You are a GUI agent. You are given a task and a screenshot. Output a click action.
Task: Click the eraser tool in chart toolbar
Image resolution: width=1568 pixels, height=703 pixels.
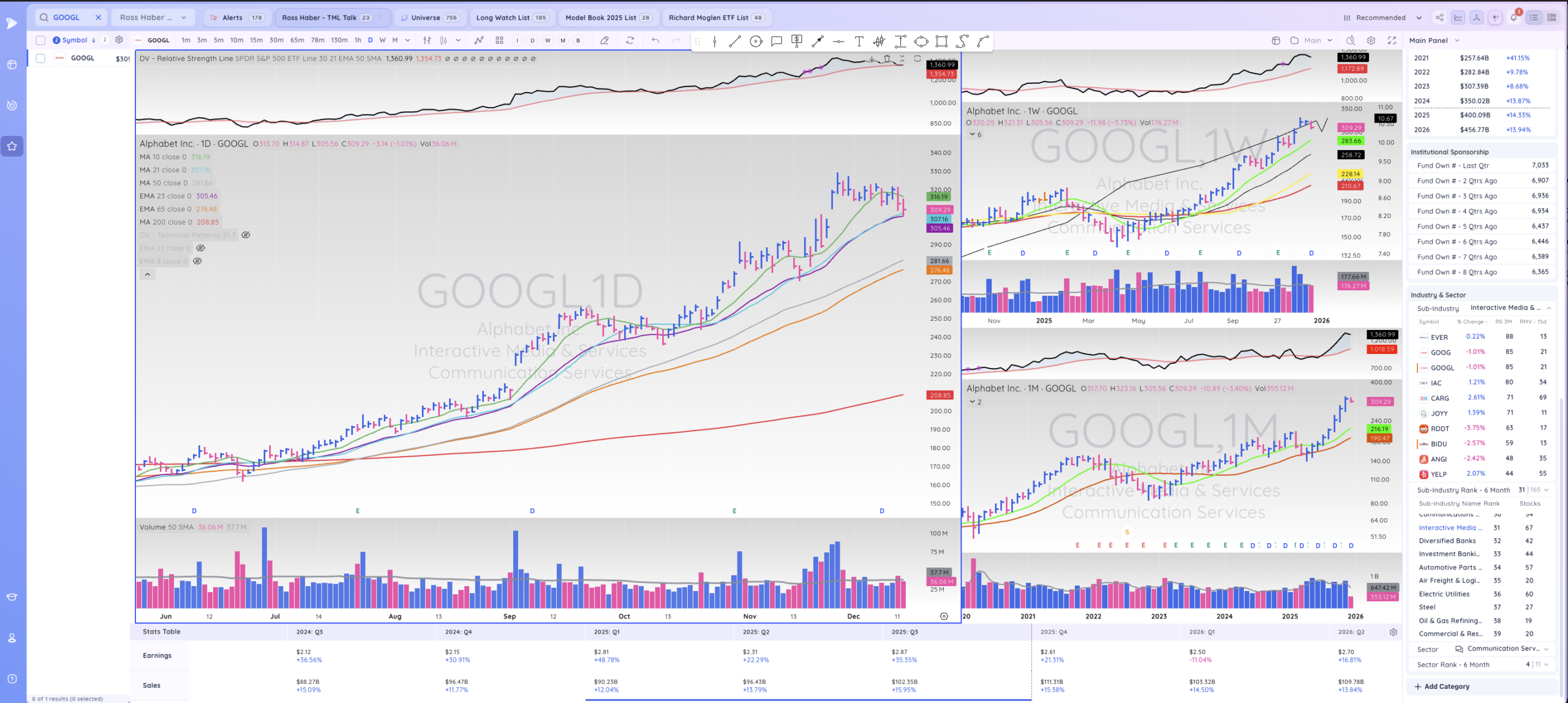[x=605, y=40]
